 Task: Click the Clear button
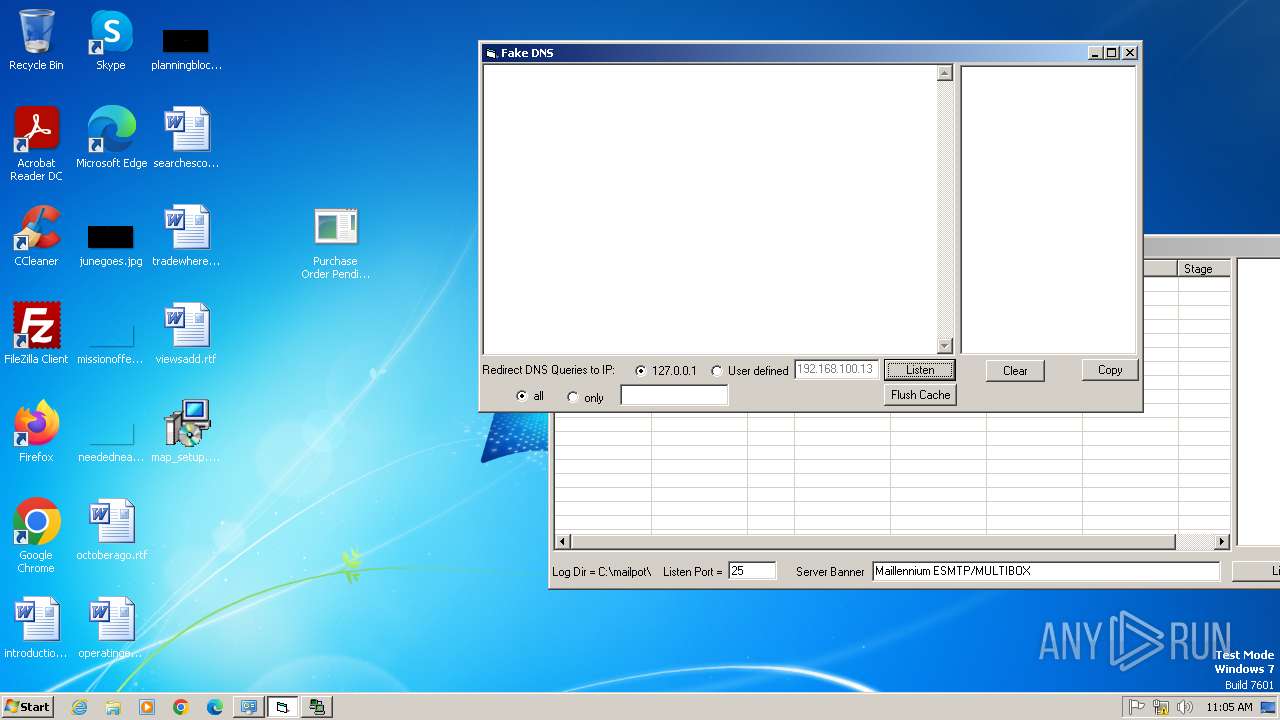click(1015, 370)
